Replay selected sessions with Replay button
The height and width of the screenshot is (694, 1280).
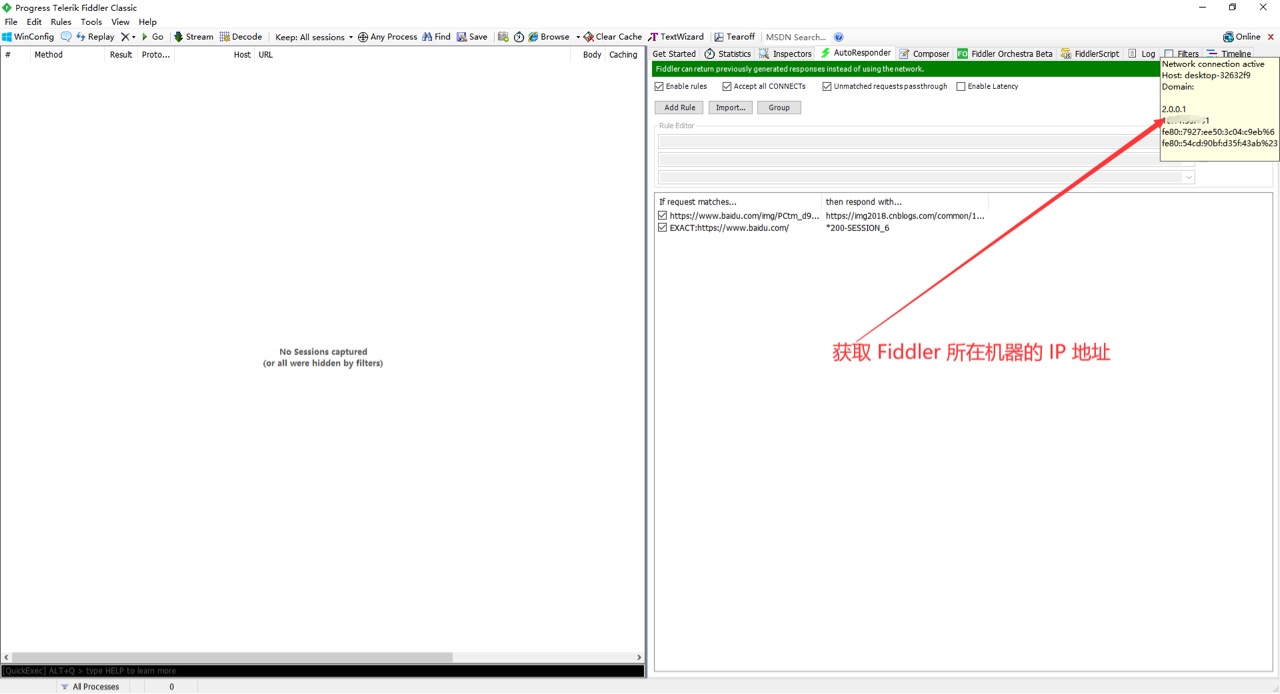click(x=95, y=37)
